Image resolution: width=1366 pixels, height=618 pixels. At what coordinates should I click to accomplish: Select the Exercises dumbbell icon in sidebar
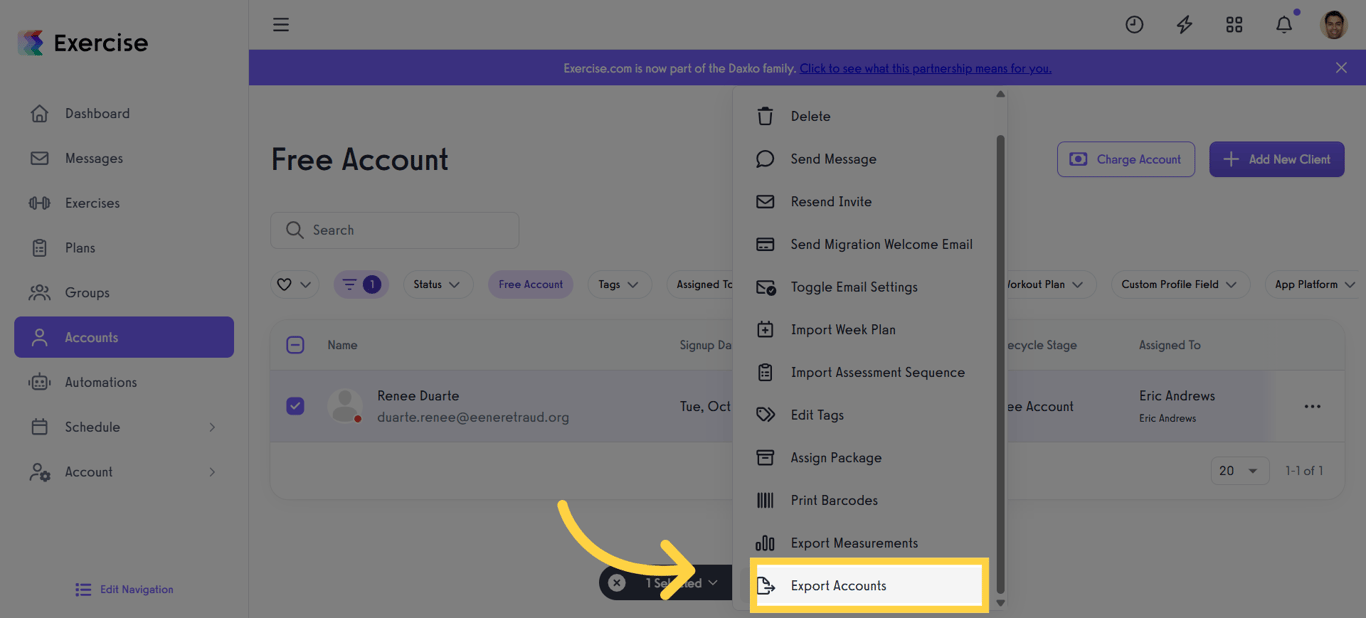(x=40, y=202)
